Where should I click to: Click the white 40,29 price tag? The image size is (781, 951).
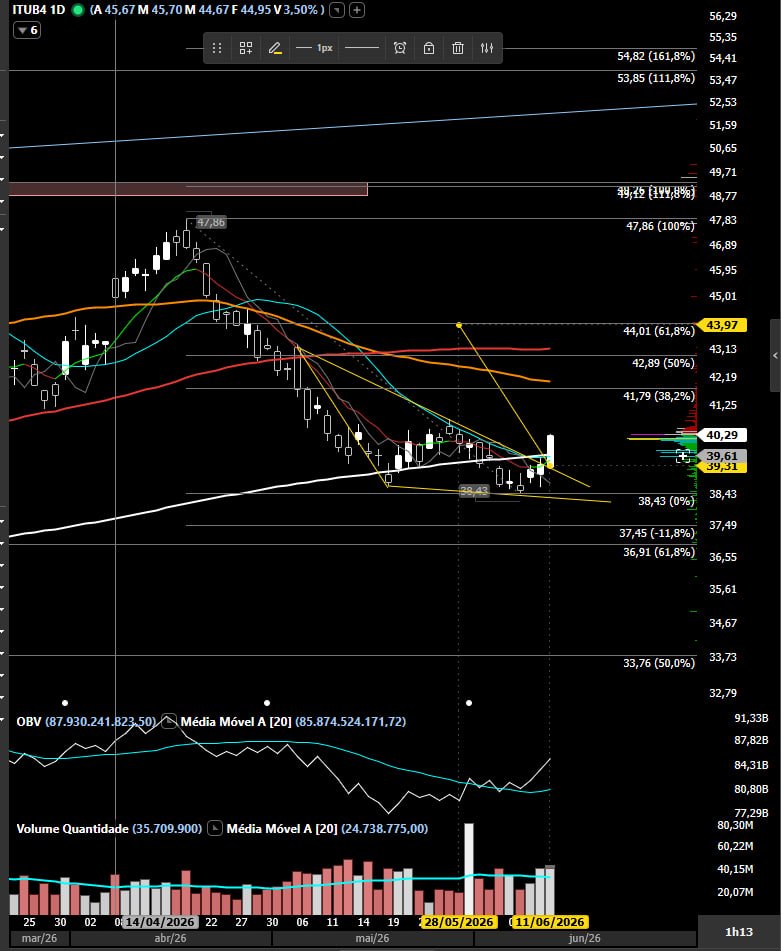(722, 435)
